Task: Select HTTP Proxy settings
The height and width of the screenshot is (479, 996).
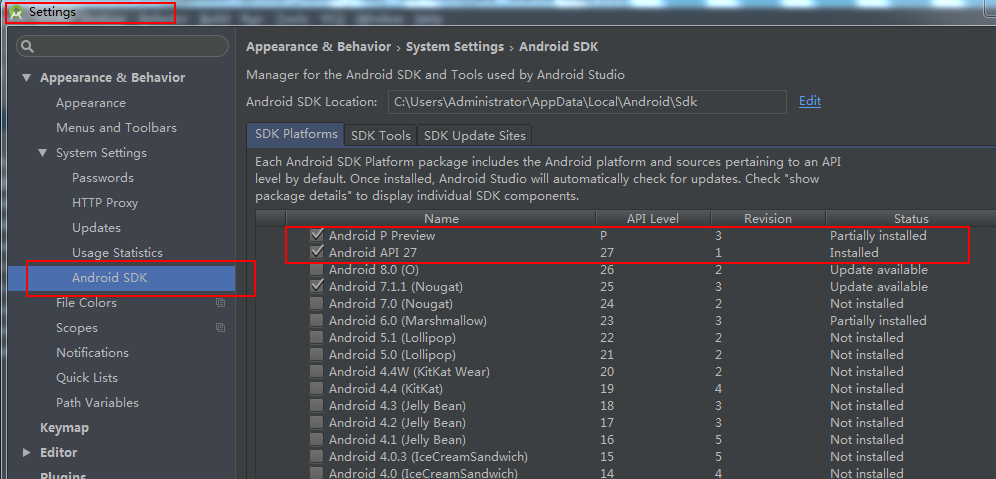Action: [x=105, y=203]
